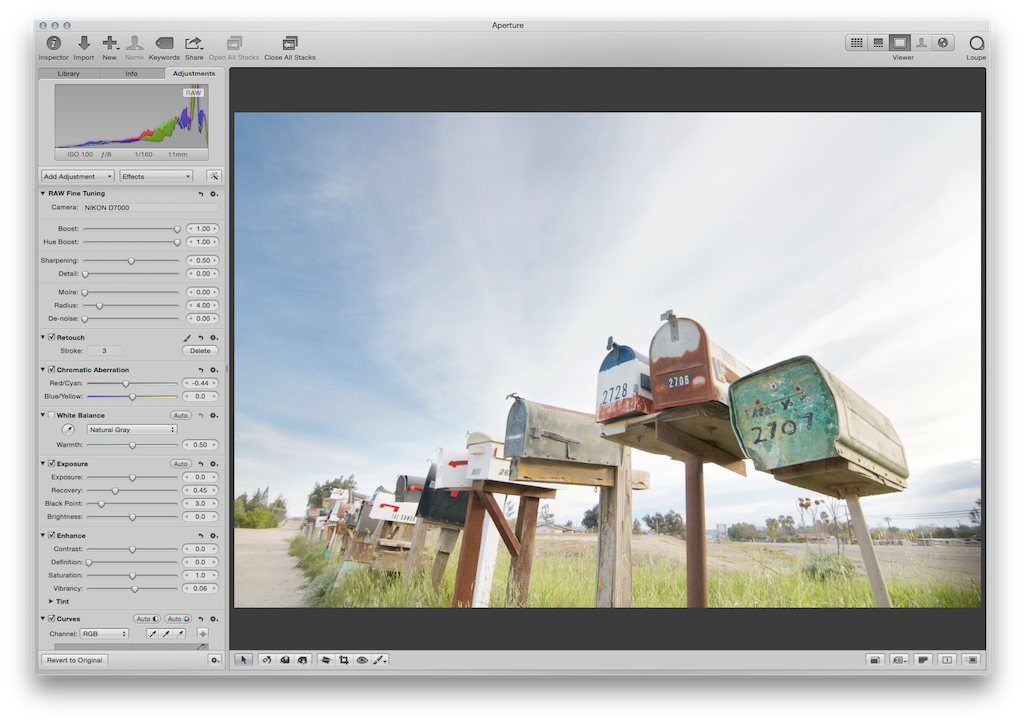Click the New plus icon
Image resolution: width=1024 pixels, height=723 pixels.
pyautogui.click(x=109, y=43)
